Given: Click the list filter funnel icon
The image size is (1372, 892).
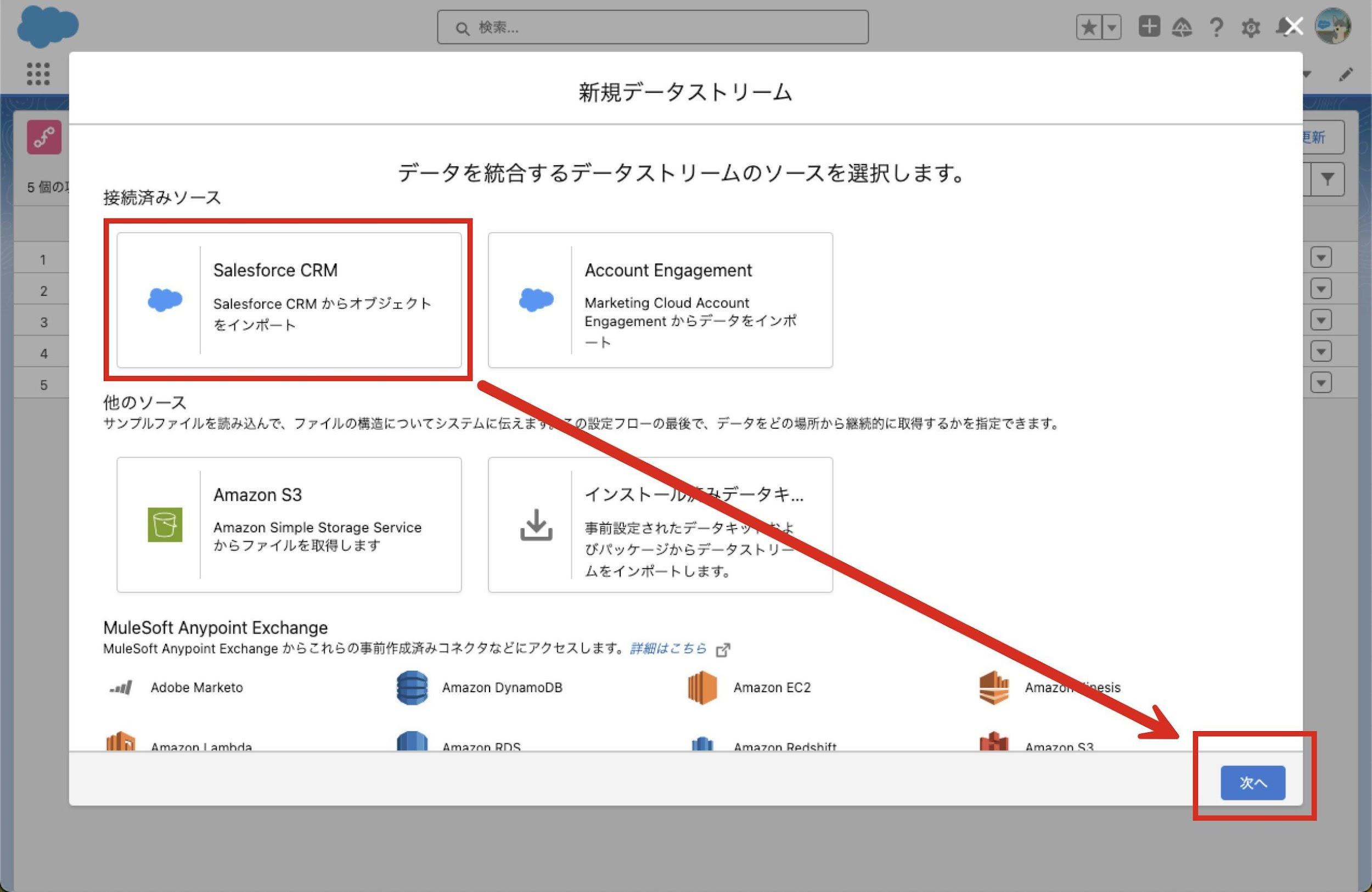Looking at the screenshot, I should pos(1328,179).
